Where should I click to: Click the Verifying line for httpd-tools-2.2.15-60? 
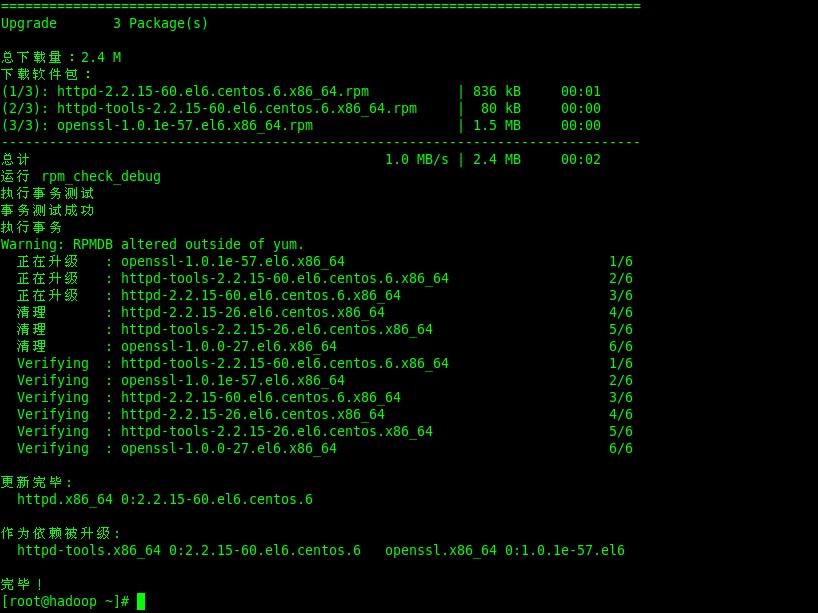point(324,363)
